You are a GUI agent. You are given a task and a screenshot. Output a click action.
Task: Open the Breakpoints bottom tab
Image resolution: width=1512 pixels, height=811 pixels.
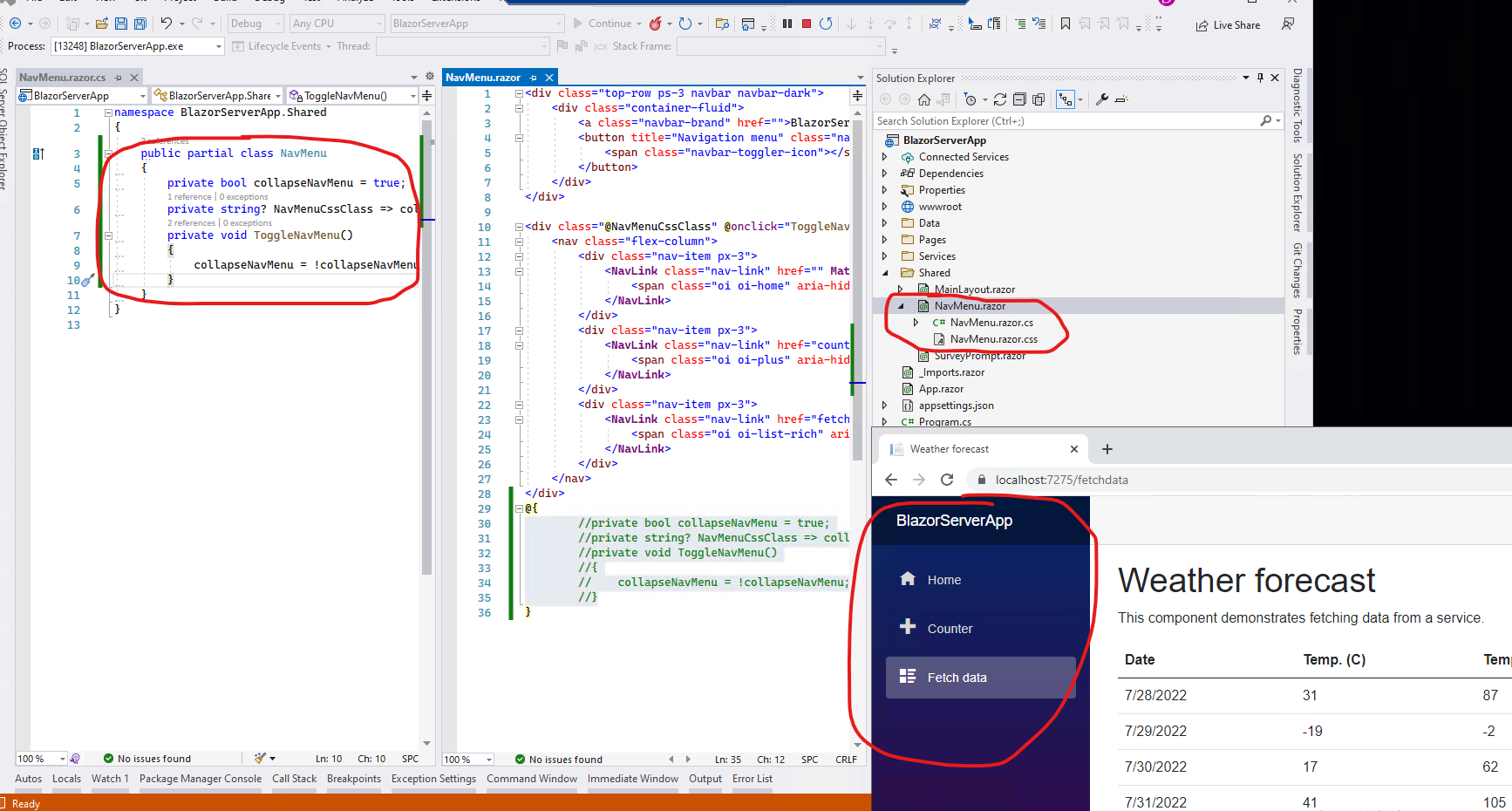[354, 779]
